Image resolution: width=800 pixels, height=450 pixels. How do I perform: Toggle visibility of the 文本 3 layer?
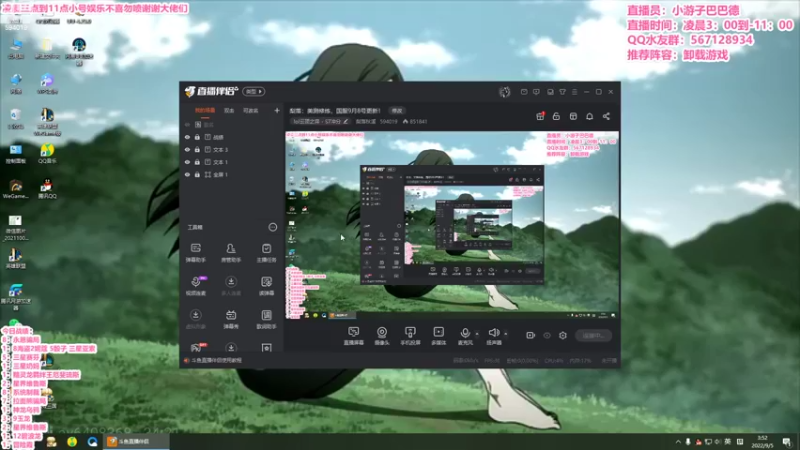point(187,149)
